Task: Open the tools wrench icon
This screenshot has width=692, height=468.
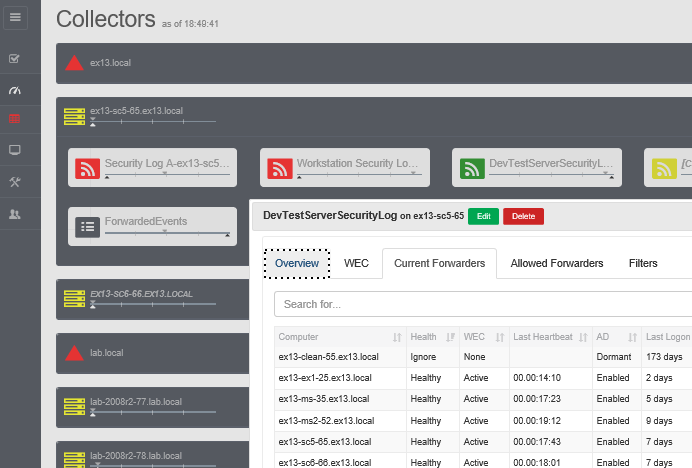Action: click(x=15, y=181)
